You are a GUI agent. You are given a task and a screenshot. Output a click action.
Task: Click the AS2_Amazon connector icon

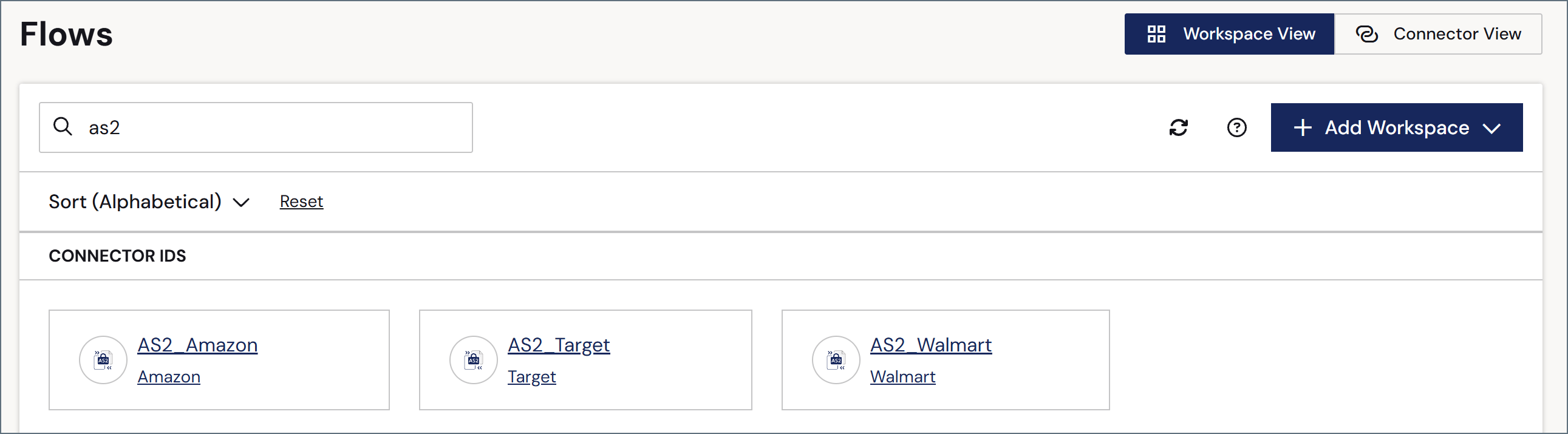tap(103, 360)
